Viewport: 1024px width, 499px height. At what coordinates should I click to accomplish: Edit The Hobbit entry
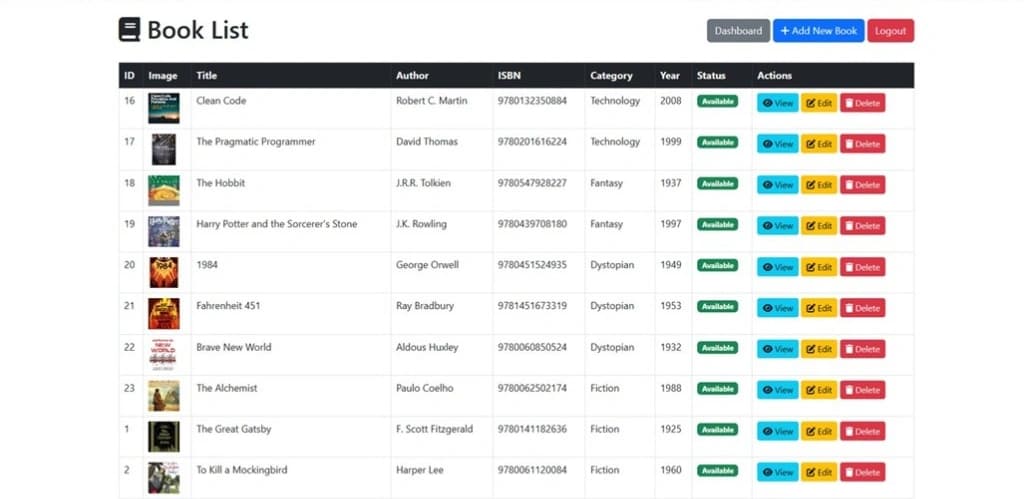coord(819,185)
